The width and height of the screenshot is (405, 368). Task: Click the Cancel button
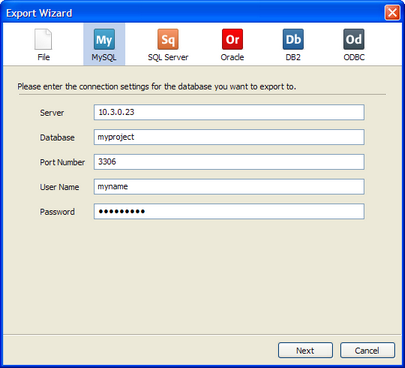tap(367, 350)
